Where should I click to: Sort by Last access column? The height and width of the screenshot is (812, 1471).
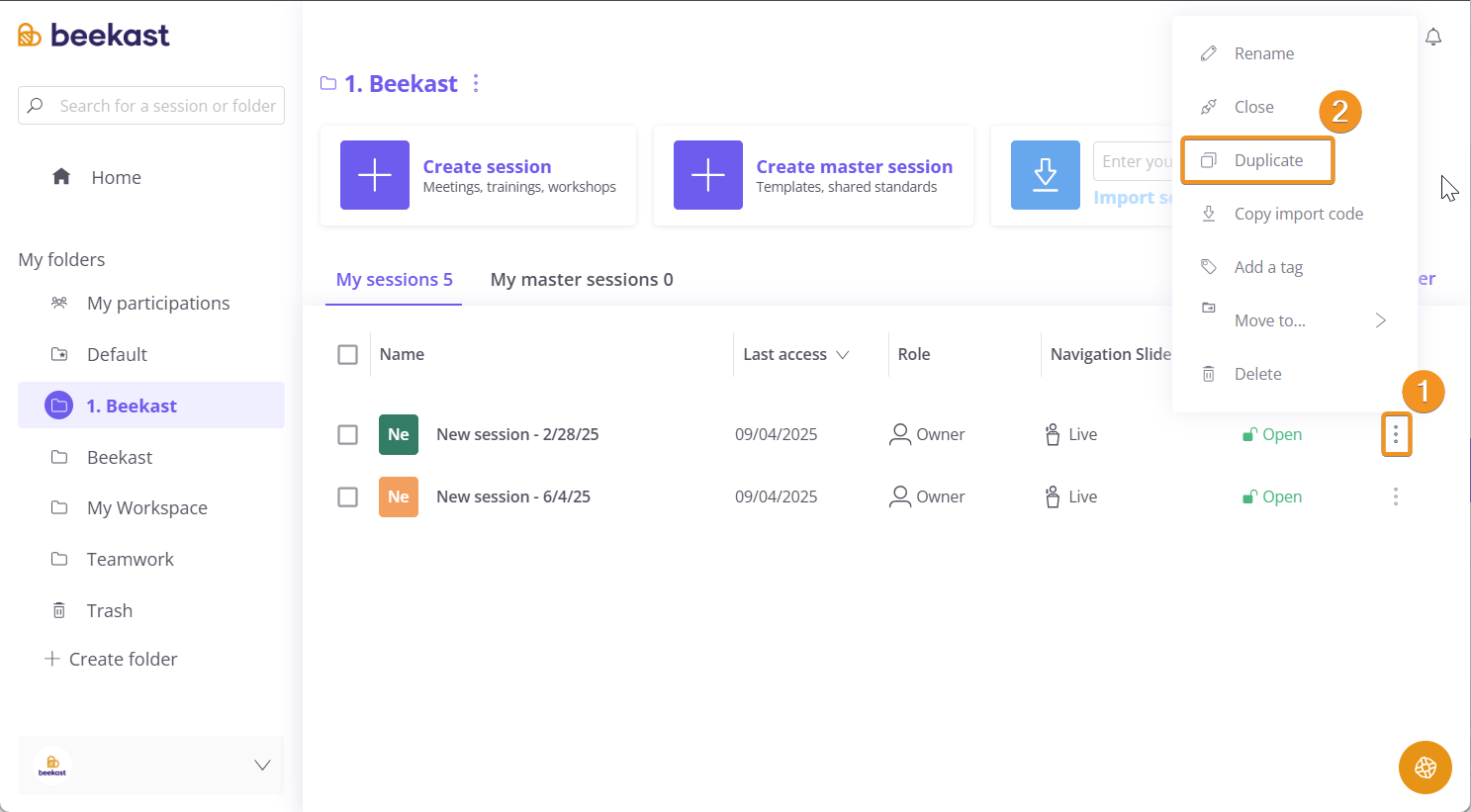pyautogui.click(x=796, y=354)
